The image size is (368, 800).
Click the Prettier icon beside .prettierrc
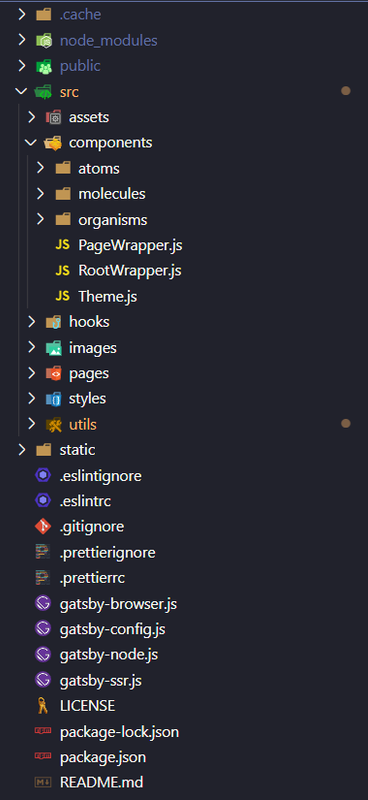pyautogui.click(x=43, y=578)
